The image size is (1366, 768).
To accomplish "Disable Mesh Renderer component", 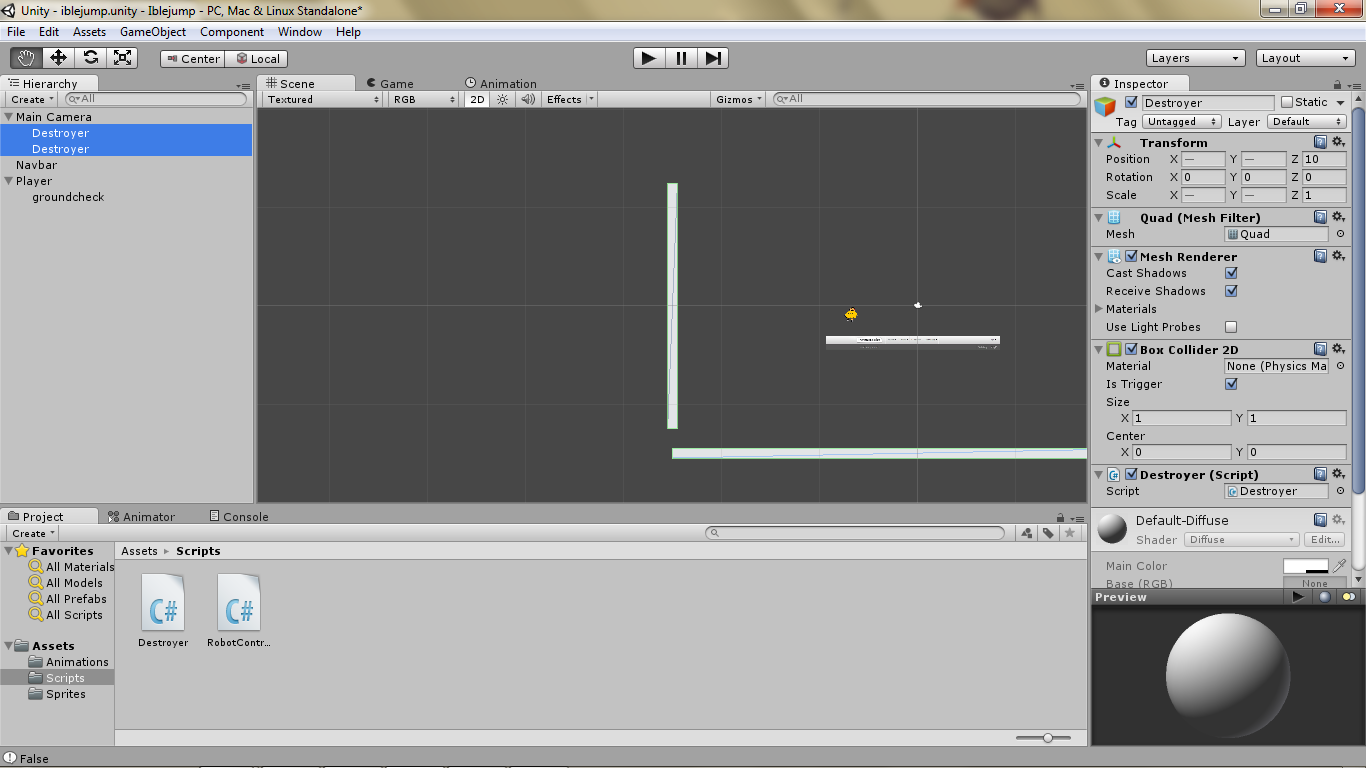I will (1131, 256).
